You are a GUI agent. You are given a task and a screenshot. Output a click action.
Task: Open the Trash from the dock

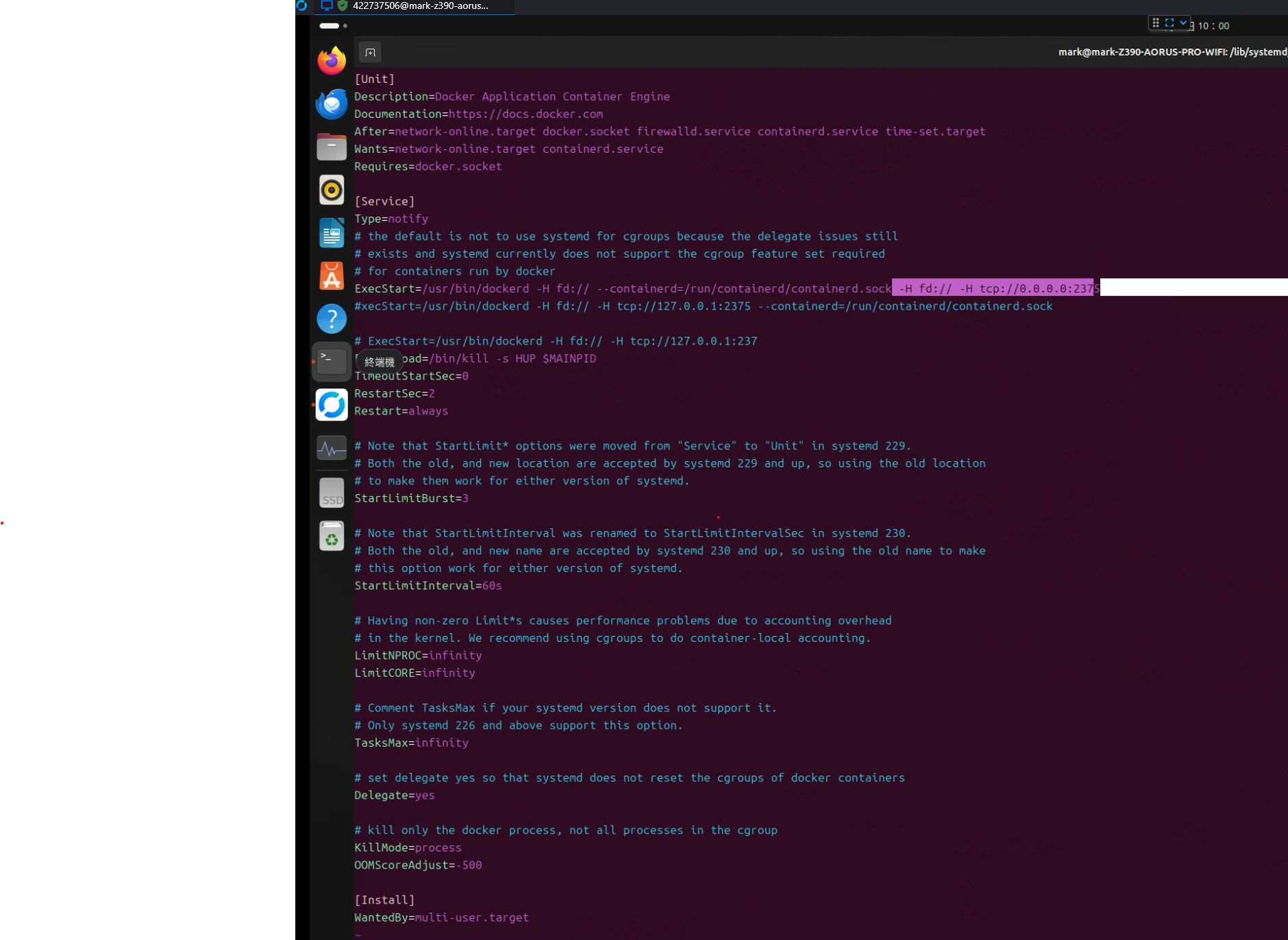pos(331,535)
